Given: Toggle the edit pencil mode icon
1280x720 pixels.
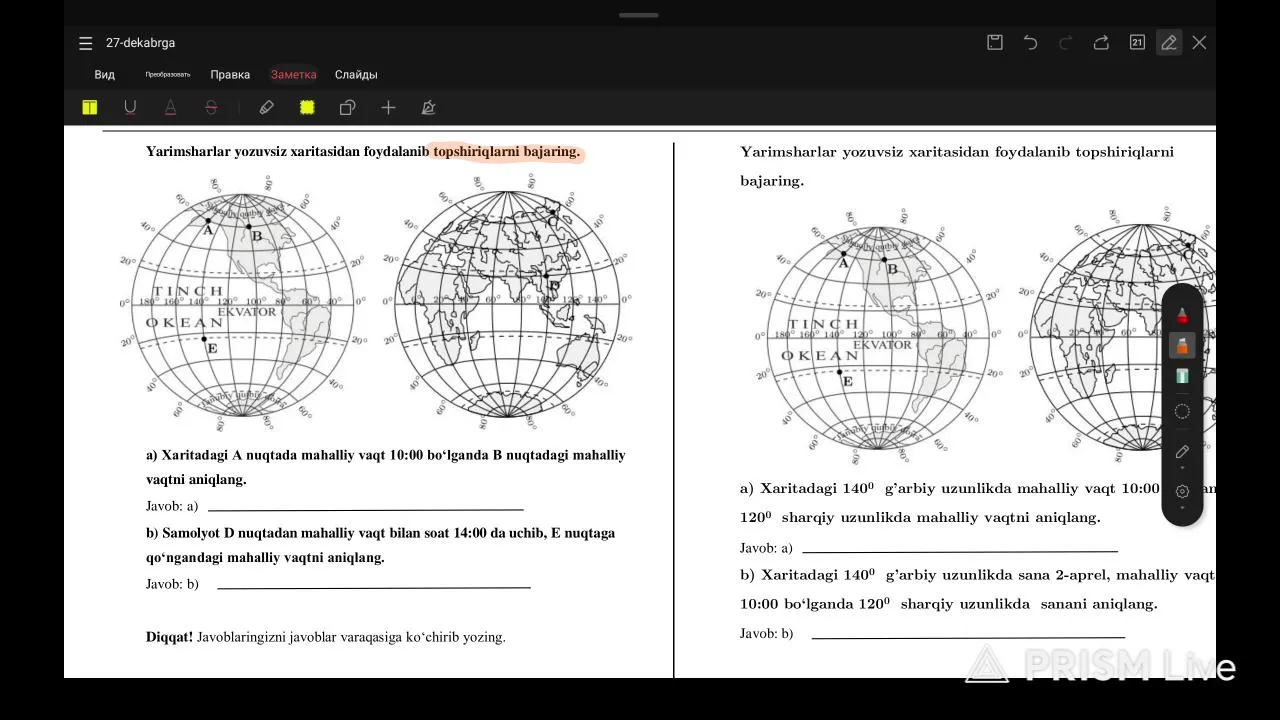Looking at the screenshot, I should [1168, 42].
